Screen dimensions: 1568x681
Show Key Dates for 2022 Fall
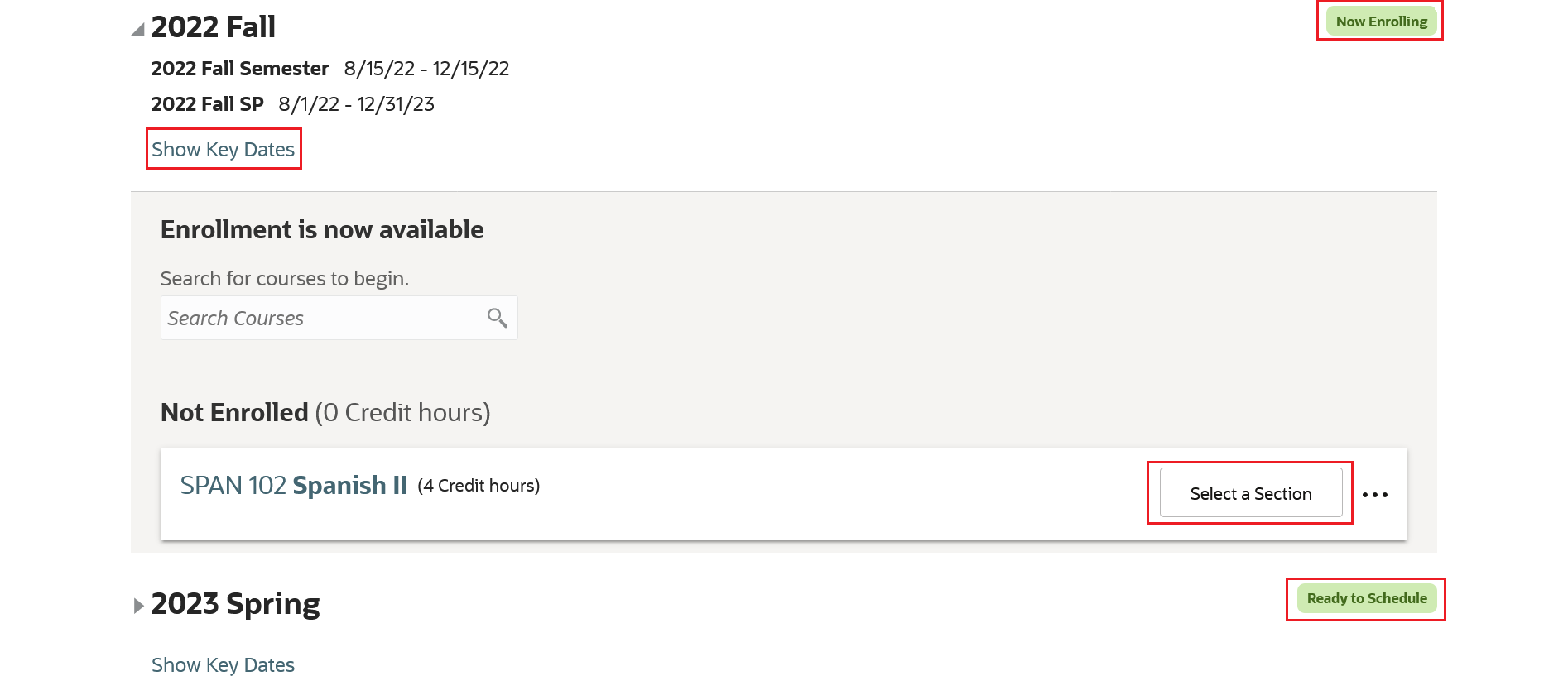223,150
